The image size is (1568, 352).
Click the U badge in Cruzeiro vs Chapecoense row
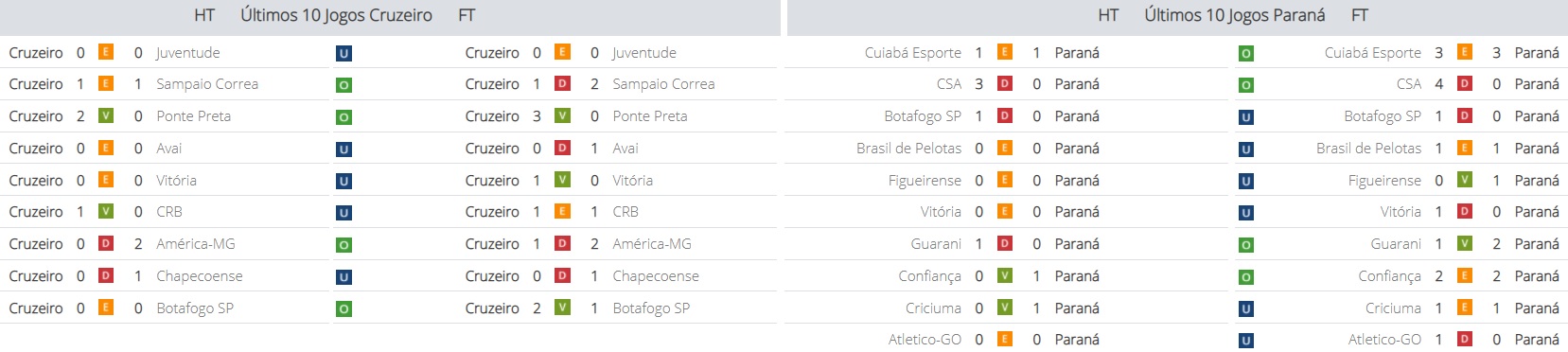pyautogui.click(x=344, y=277)
